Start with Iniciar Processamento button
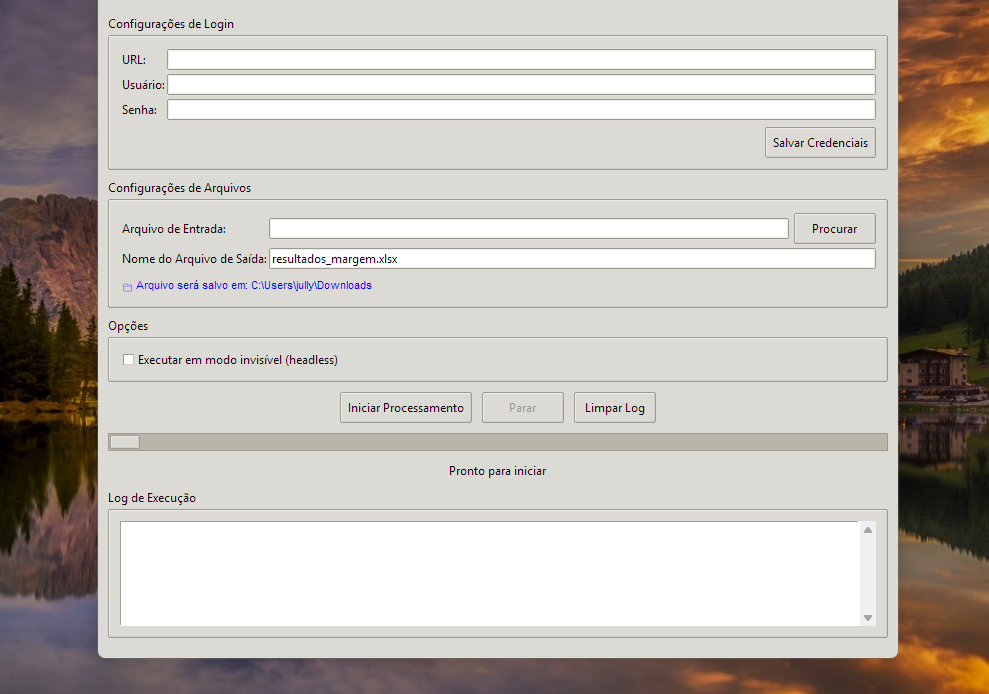Viewport: 989px width, 694px height. coord(405,408)
